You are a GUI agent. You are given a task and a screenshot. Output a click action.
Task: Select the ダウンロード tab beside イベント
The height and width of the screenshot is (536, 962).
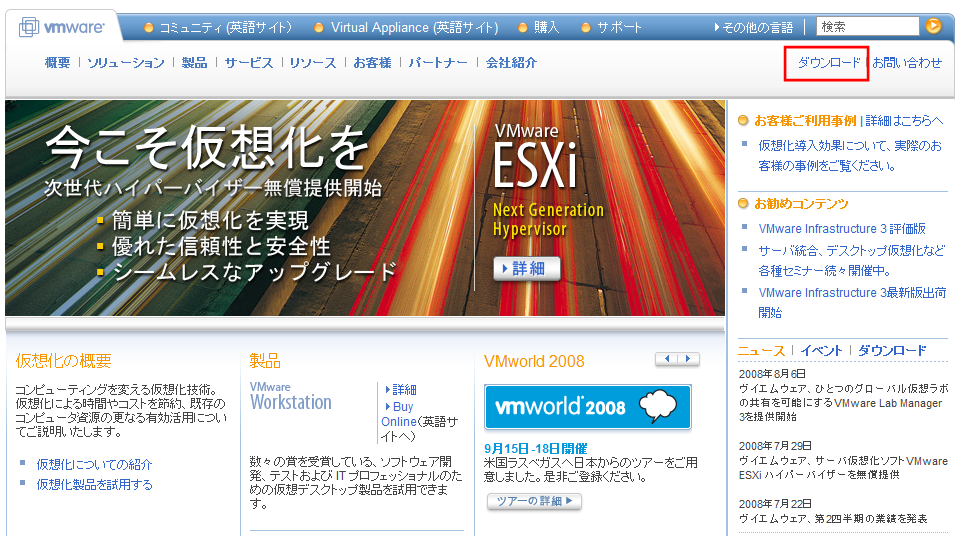[891, 351]
